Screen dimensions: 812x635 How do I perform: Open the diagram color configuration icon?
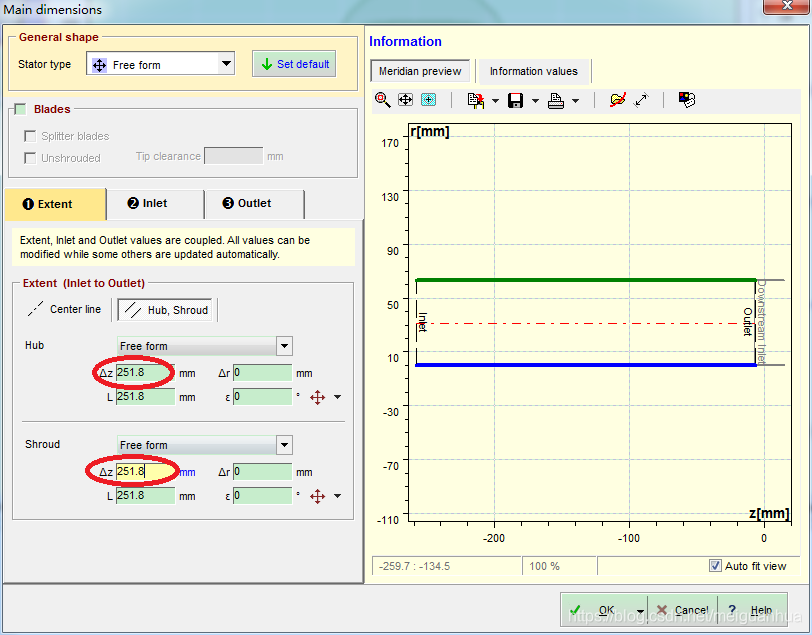tap(687, 99)
